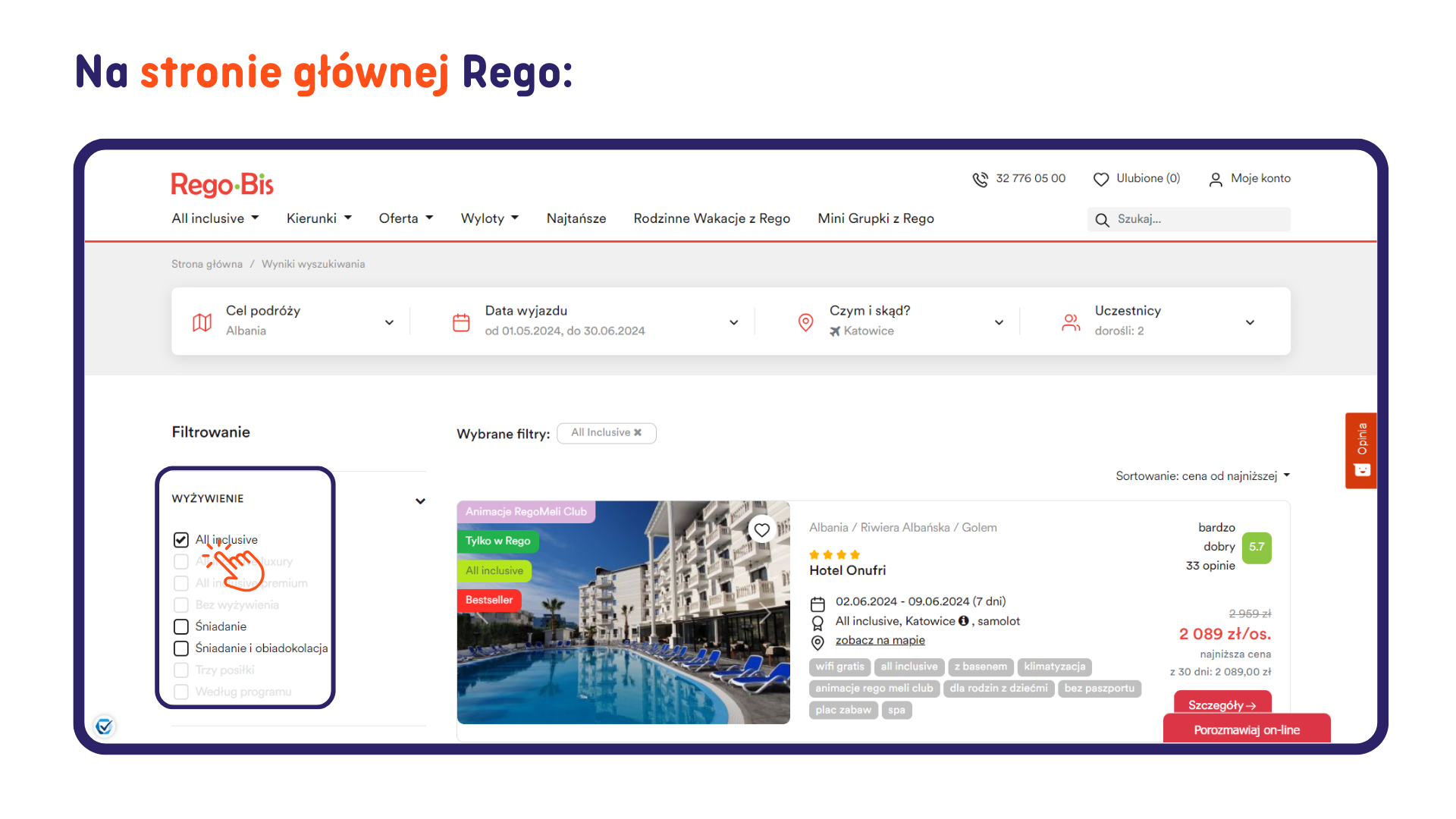The height and width of the screenshot is (819, 1456).
Task: Open the Hotel Onufri photo thumbnail
Action: coord(623,612)
